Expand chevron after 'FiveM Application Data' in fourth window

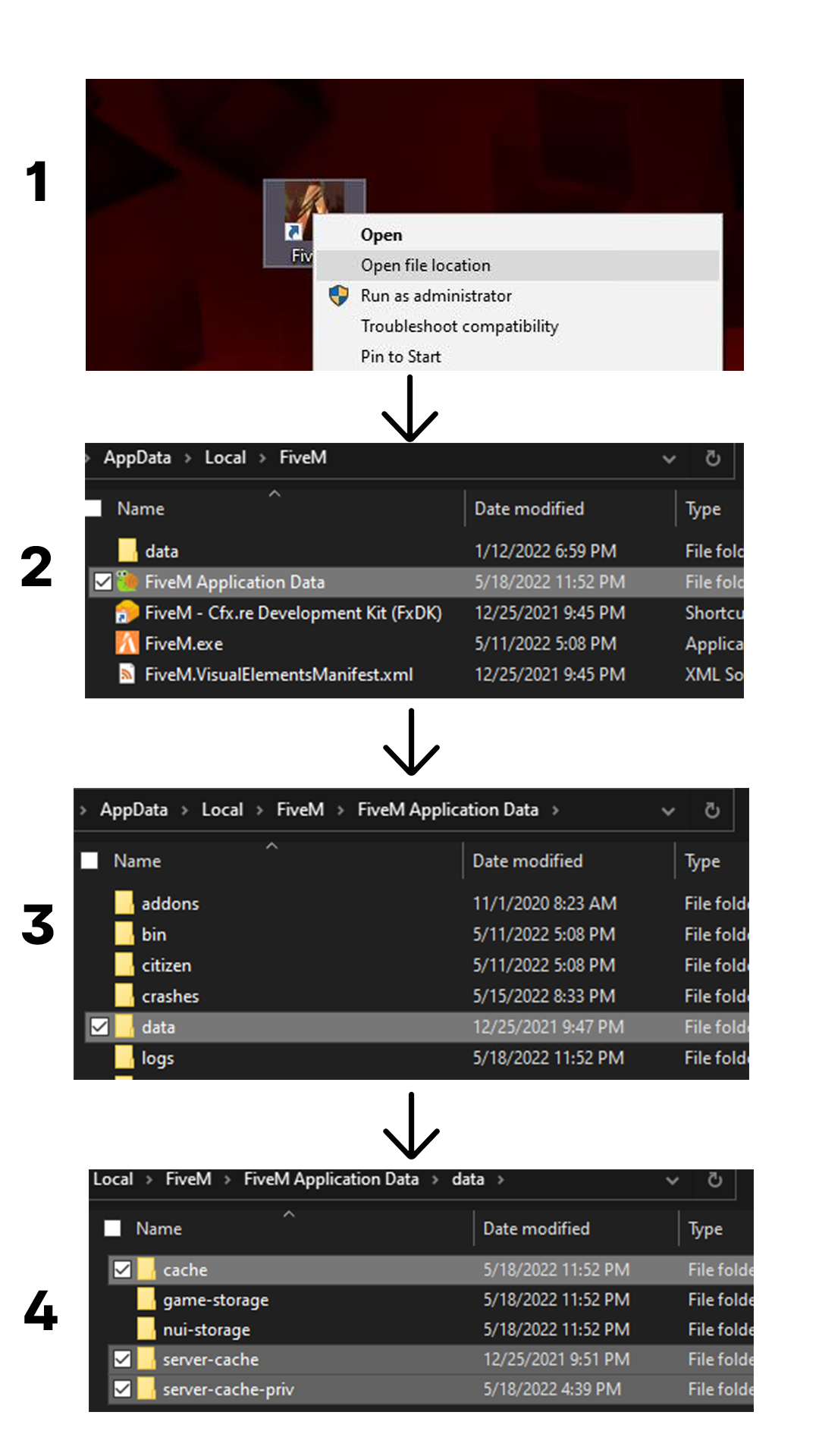click(x=435, y=1179)
